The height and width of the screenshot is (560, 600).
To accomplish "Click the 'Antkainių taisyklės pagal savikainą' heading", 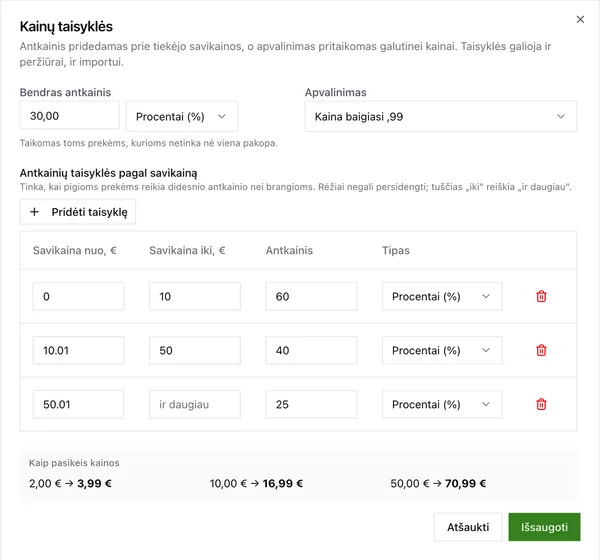I will pyautogui.click(x=108, y=173).
